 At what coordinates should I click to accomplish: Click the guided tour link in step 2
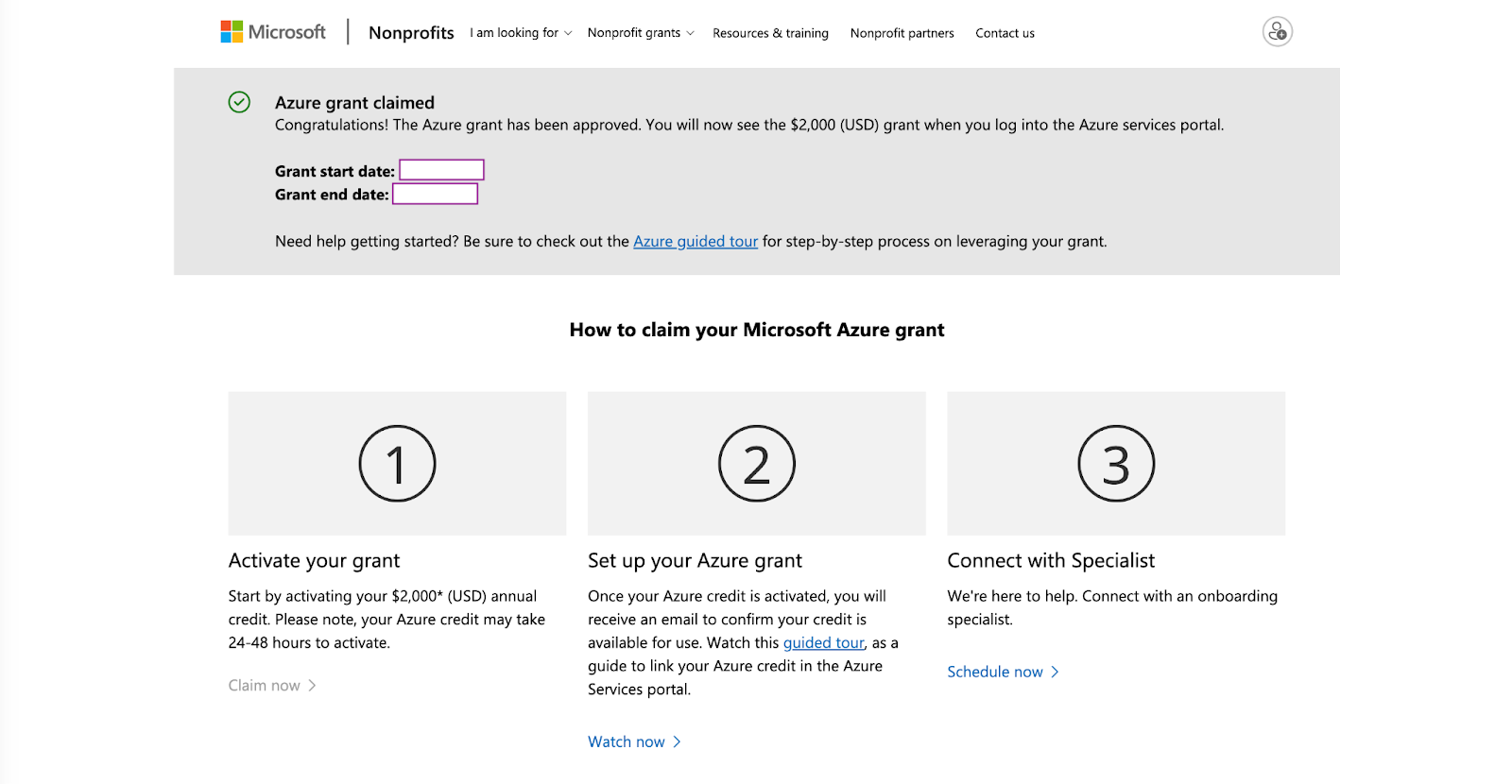click(x=823, y=643)
